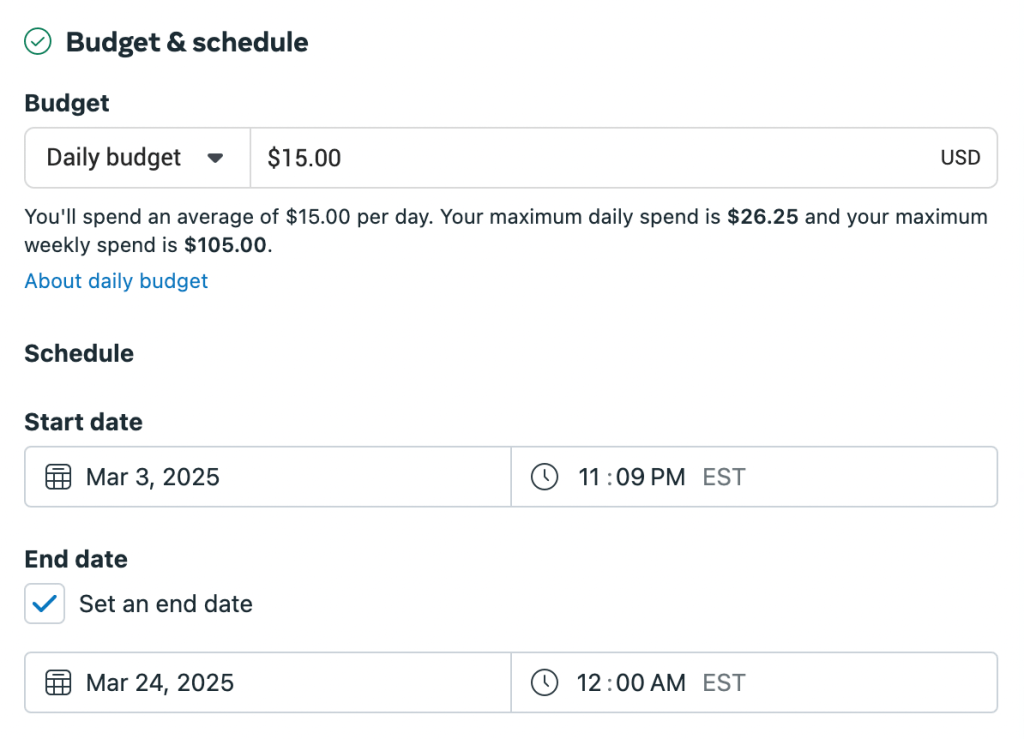Image resolution: width=1024 pixels, height=739 pixels.
Task: Click the start time minutes 09
Action: 626,477
